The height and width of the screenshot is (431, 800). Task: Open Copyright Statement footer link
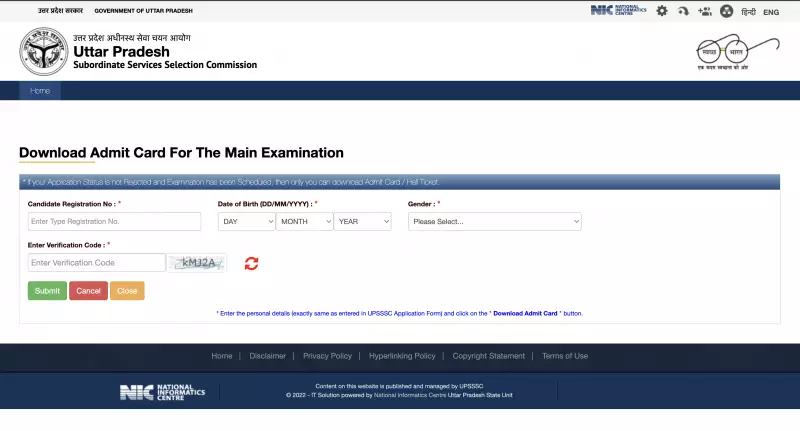tap(488, 356)
